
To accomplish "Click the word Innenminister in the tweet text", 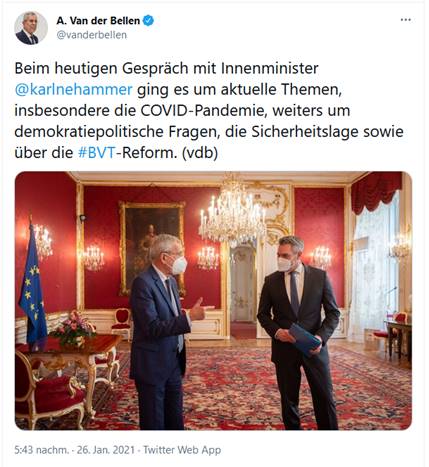I will click(x=270, y=68).
